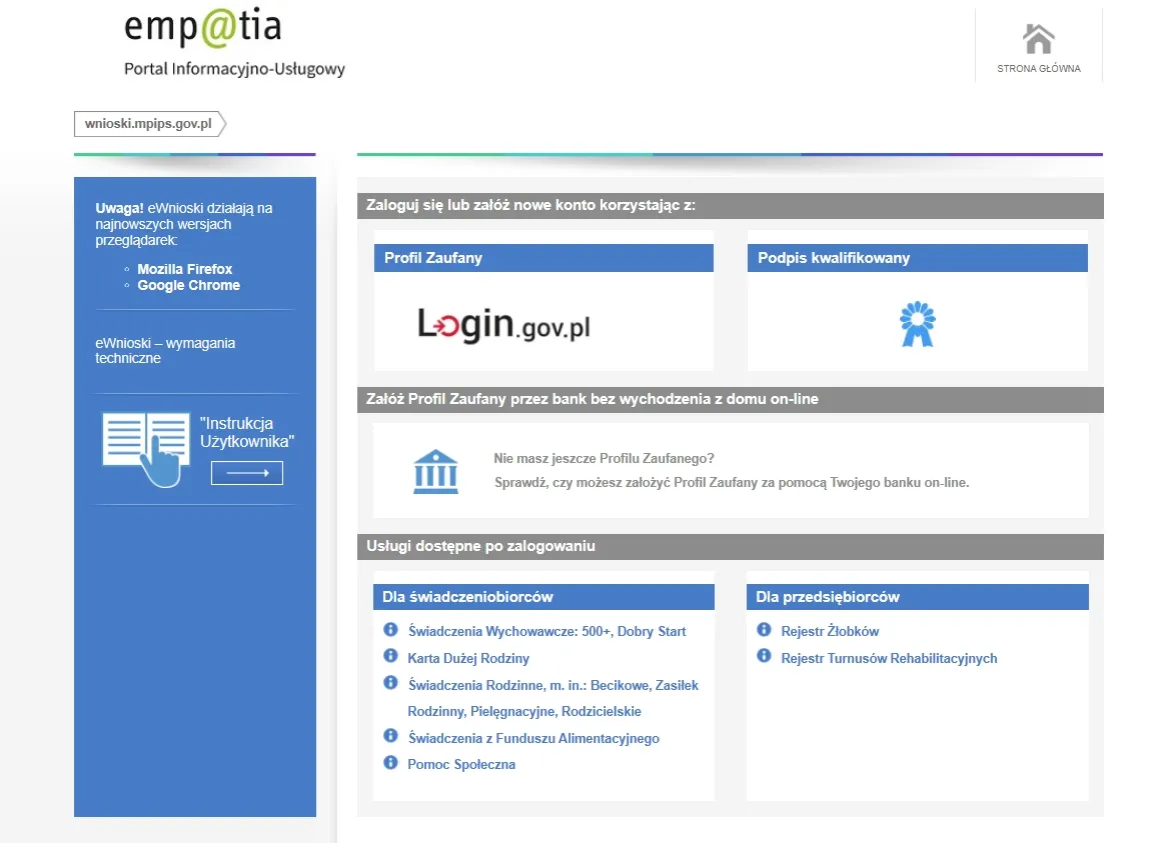Click the bank building icon
The width and height of the screenshot is (1172, 843).
tap(436, 471)
